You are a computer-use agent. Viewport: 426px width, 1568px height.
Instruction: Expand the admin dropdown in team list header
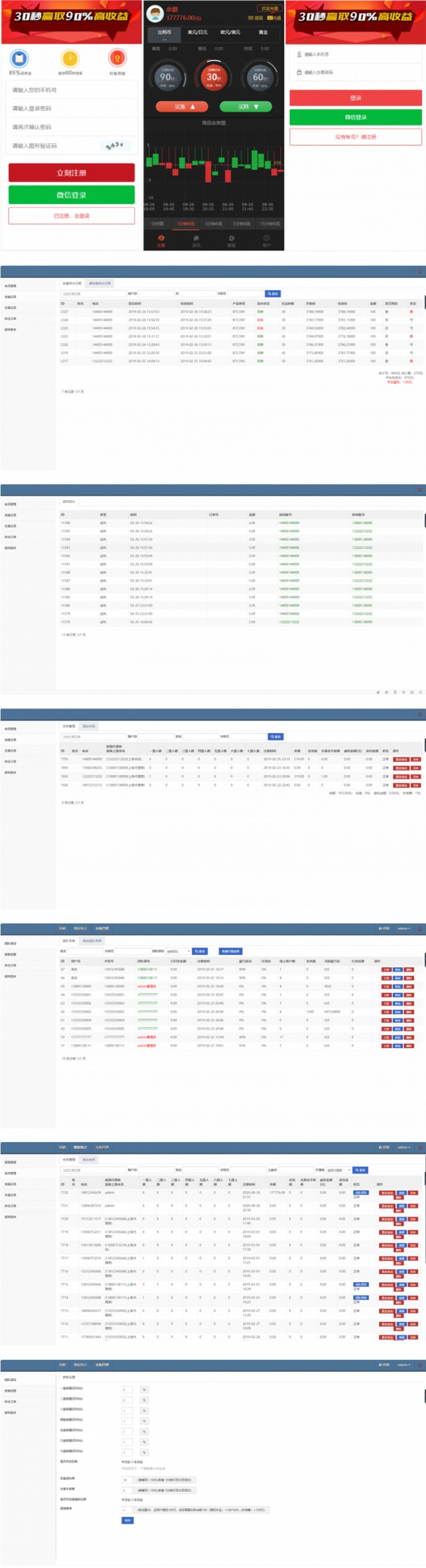(403, 928)
